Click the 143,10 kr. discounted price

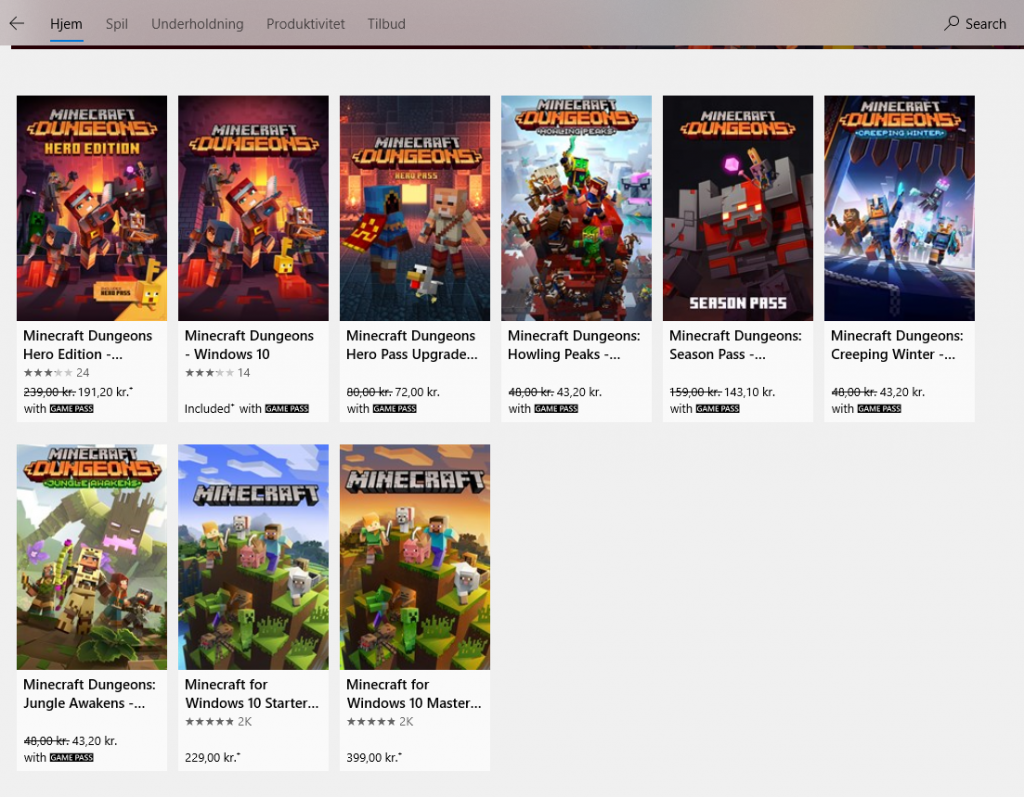pyautogui.click(x=749, y=392)
